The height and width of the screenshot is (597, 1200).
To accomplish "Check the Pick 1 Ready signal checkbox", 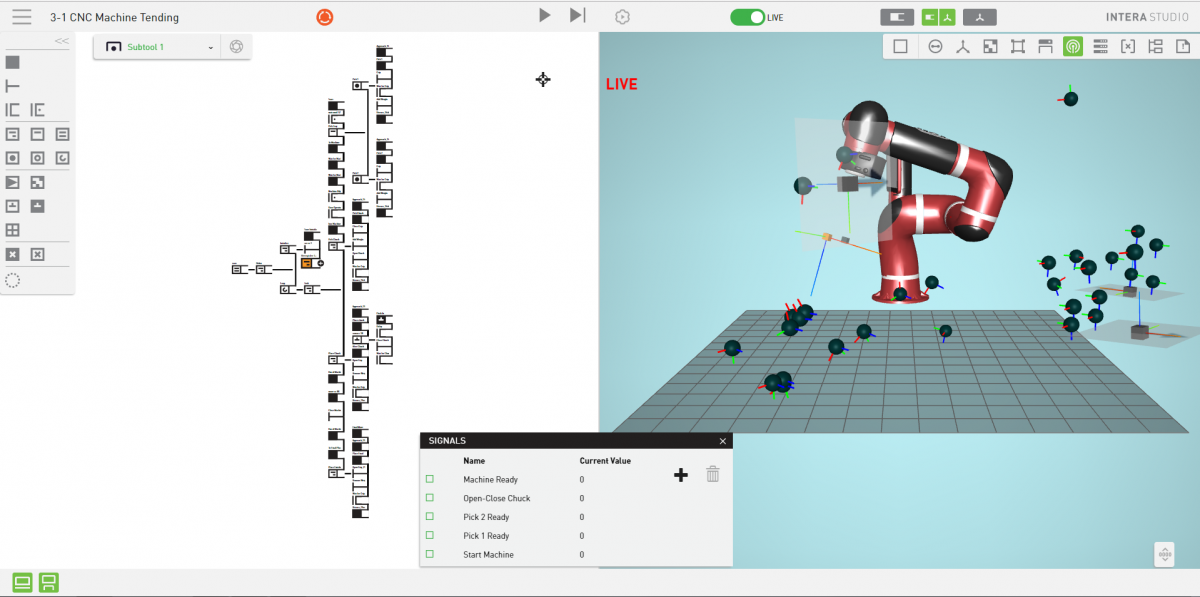I will [430, 536].
